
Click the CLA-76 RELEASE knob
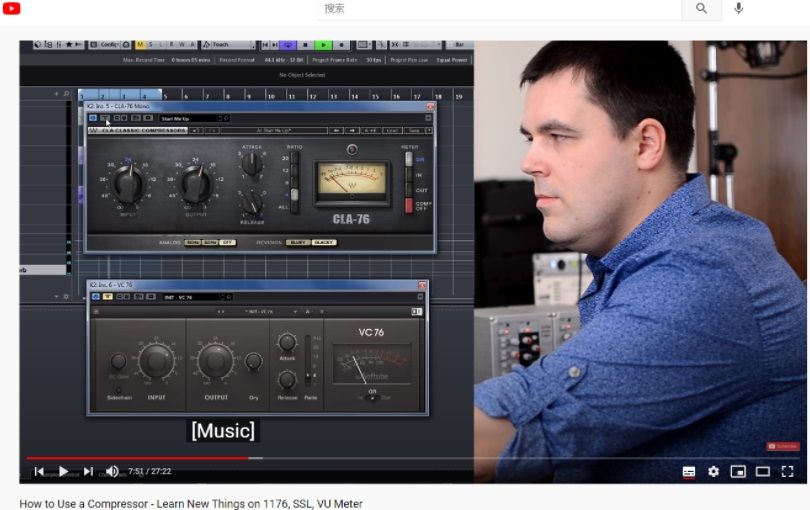252,203
